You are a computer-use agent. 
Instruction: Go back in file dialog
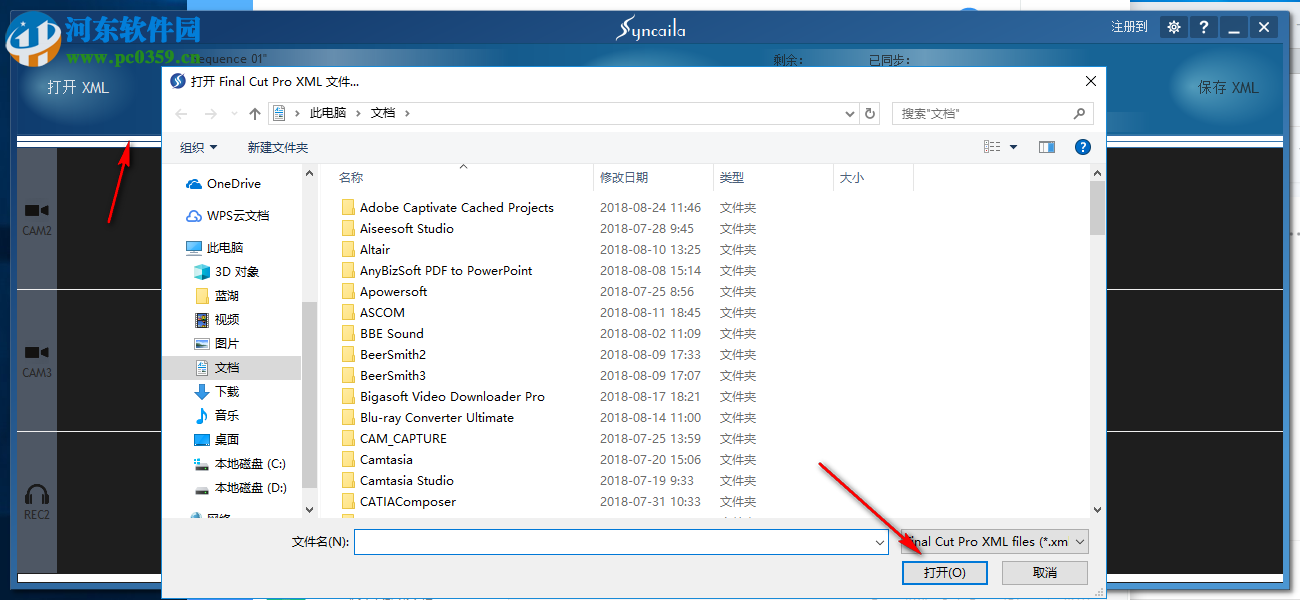[181, 114]
